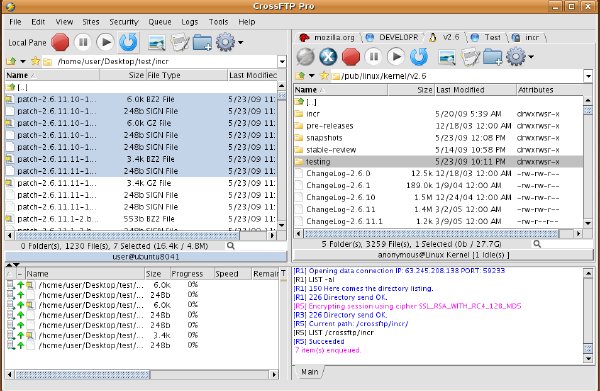The image size is (600, 391).
Task: Click the remote pane search magnifier
Action: [x=537, y=244]
